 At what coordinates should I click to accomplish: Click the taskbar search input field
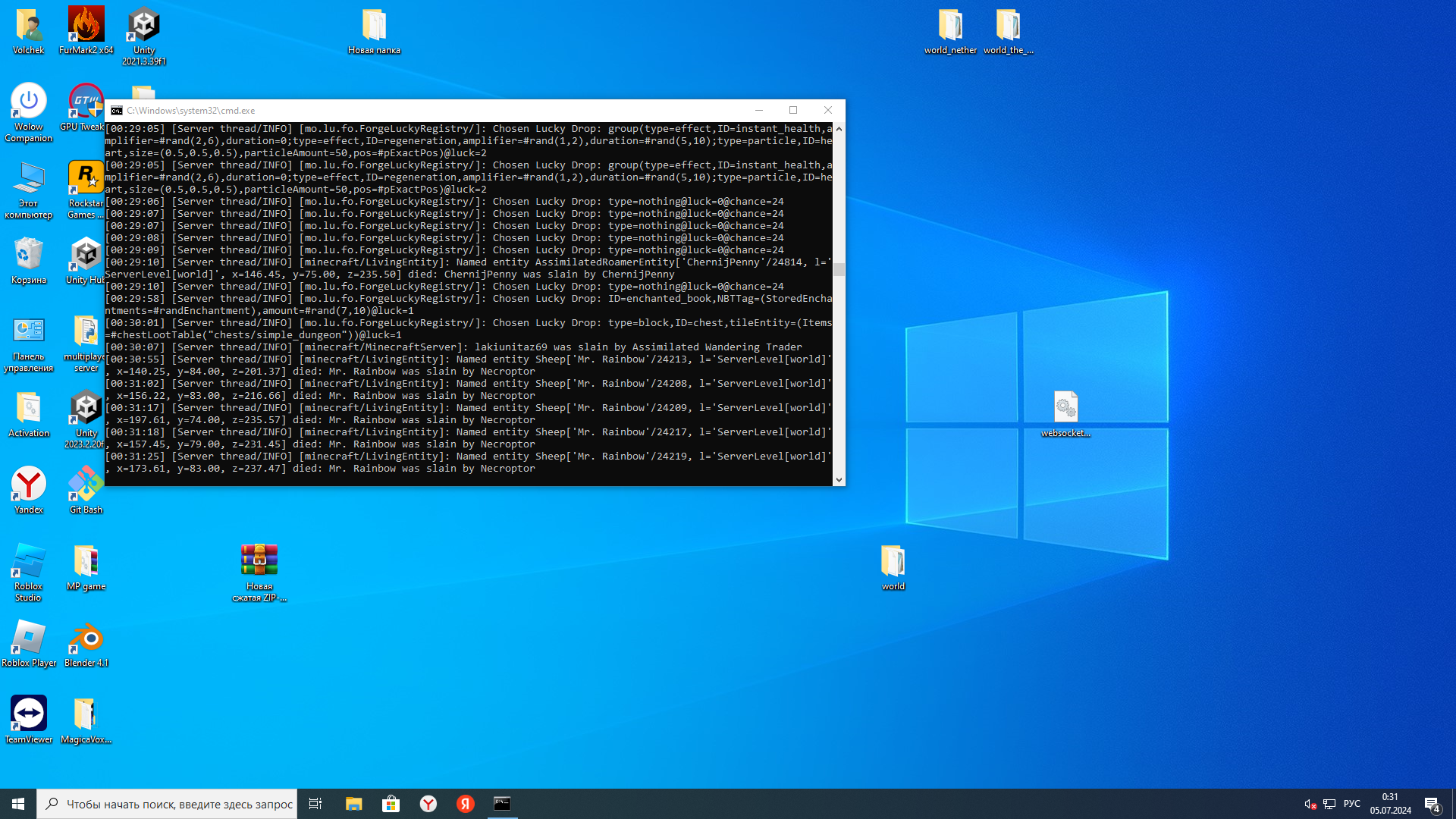click(179, 804)
